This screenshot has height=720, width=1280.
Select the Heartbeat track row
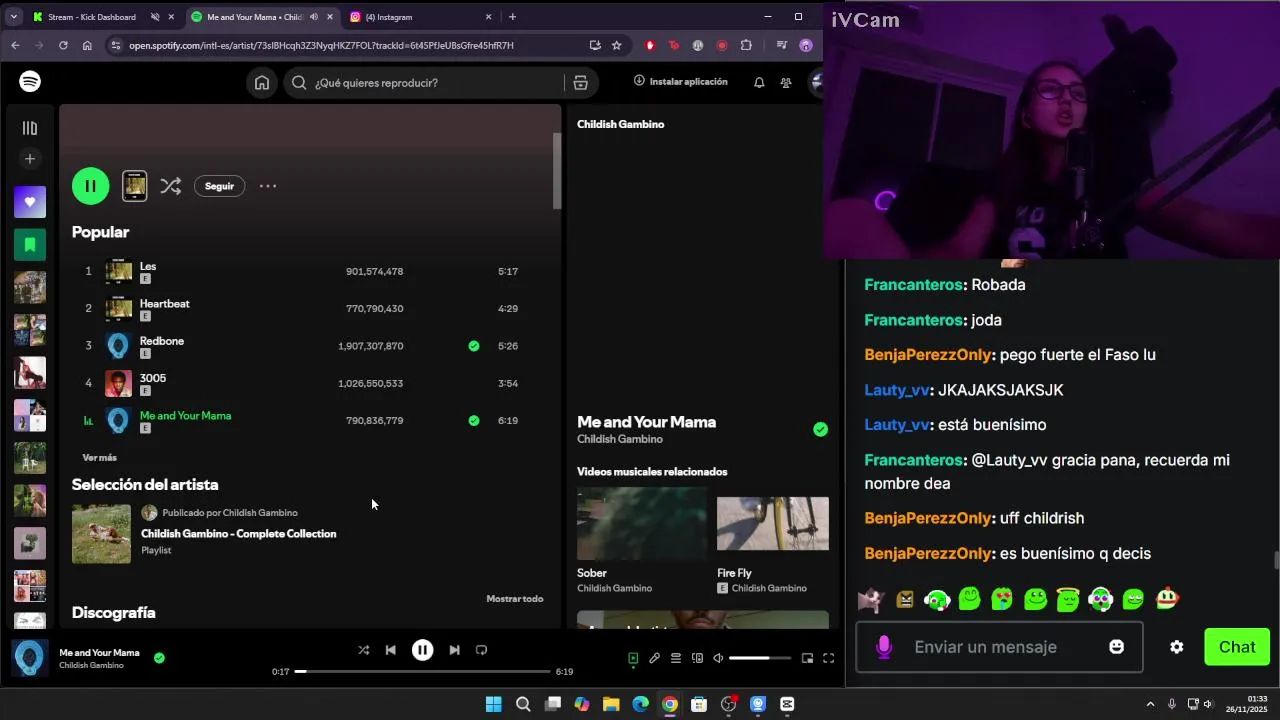click(x=310, y=308)
